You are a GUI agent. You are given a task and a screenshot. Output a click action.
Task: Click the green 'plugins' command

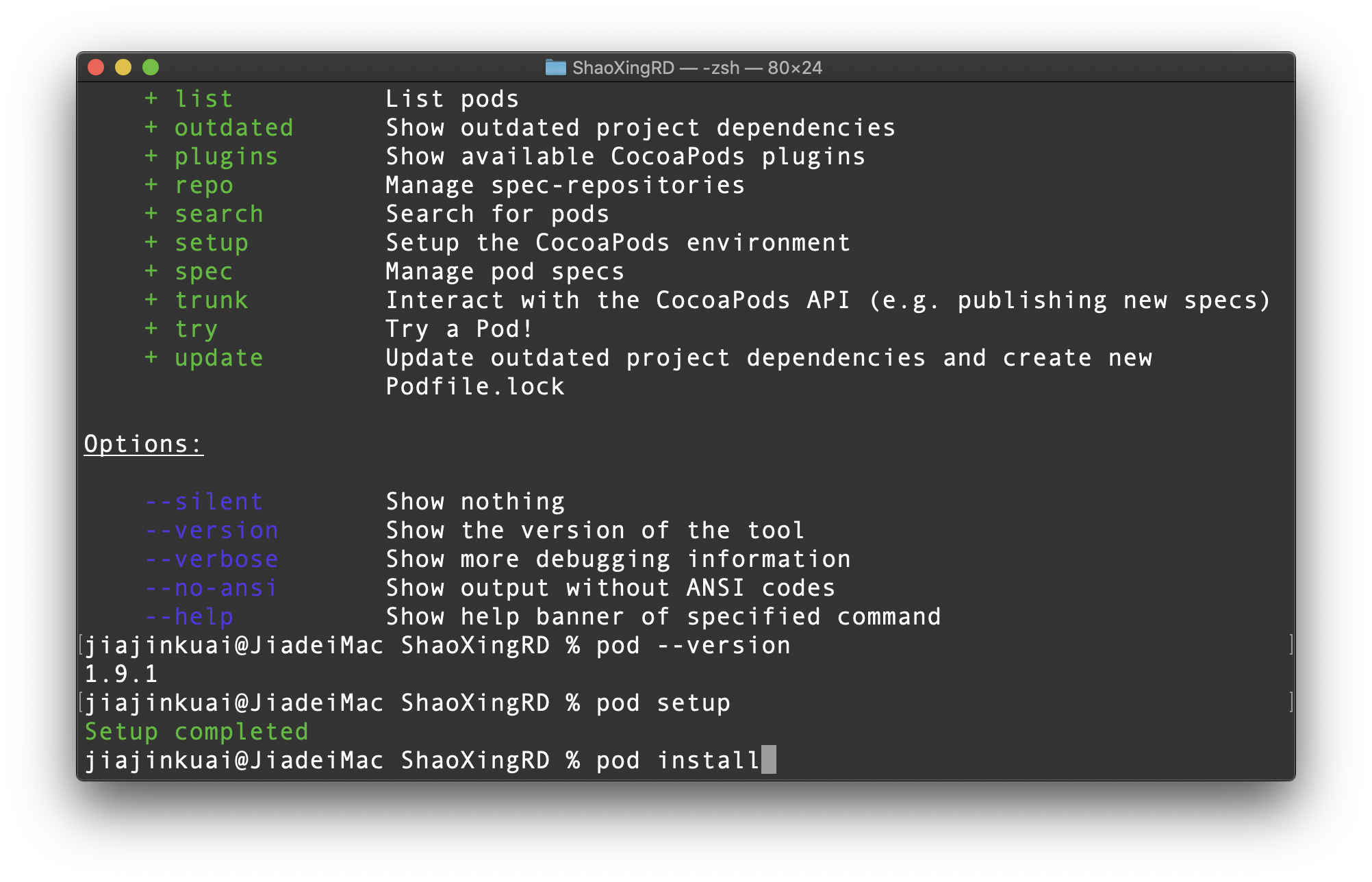(x=227, y=157)
